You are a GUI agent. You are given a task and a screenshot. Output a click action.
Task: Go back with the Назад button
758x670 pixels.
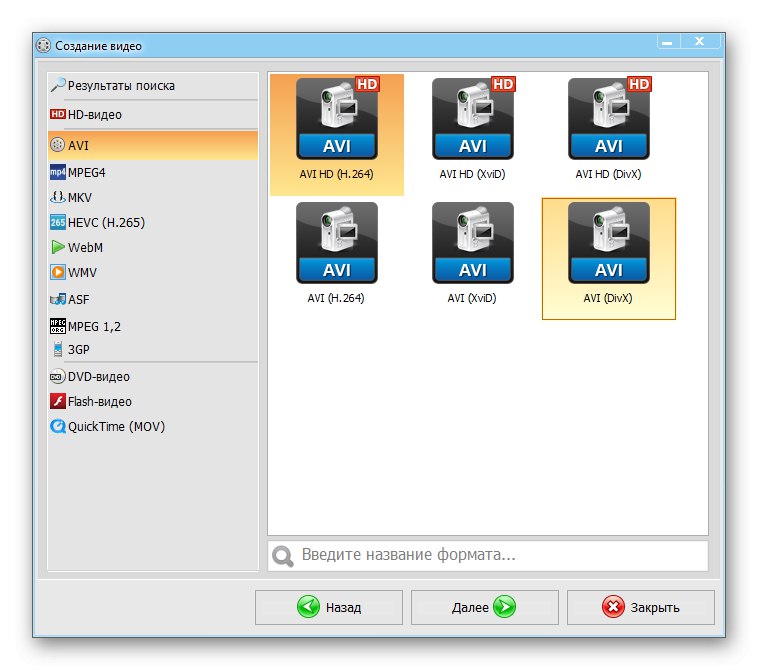[329, 607]
